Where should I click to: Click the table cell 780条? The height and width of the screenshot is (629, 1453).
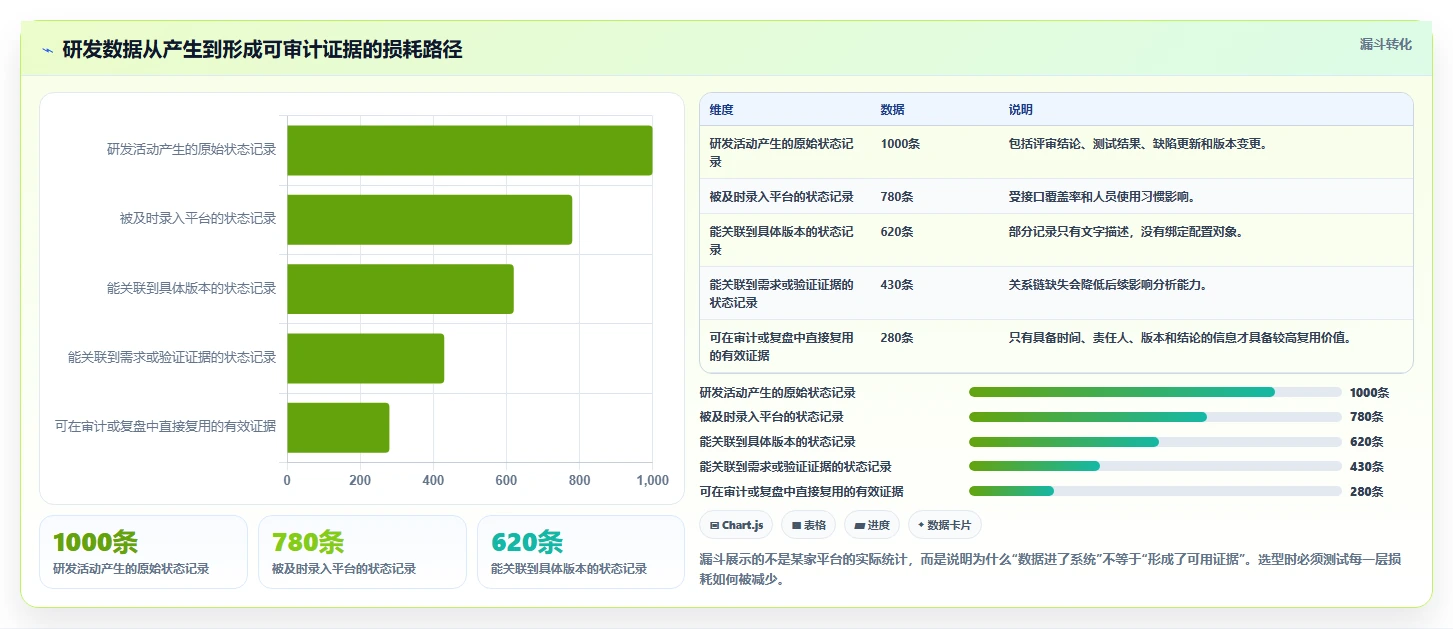click(x=897, y=197)
